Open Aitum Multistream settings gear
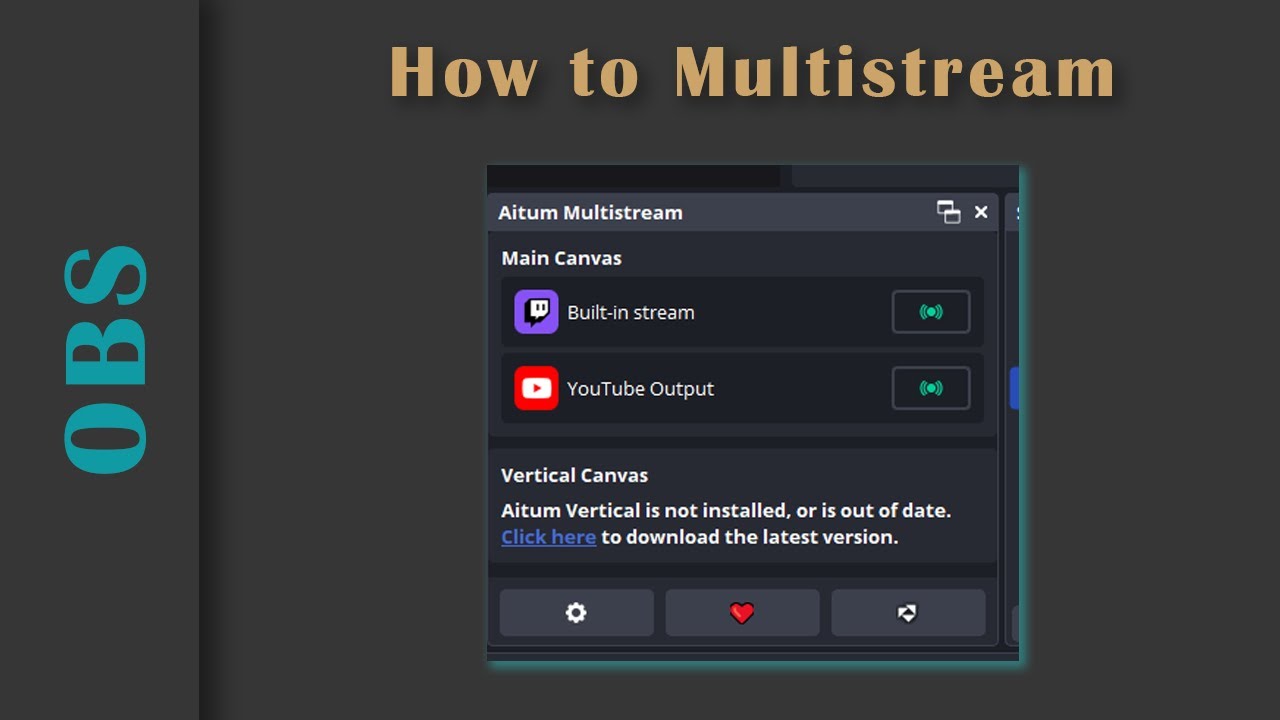This screenshot has height=720, width=1280. point(576,613)
